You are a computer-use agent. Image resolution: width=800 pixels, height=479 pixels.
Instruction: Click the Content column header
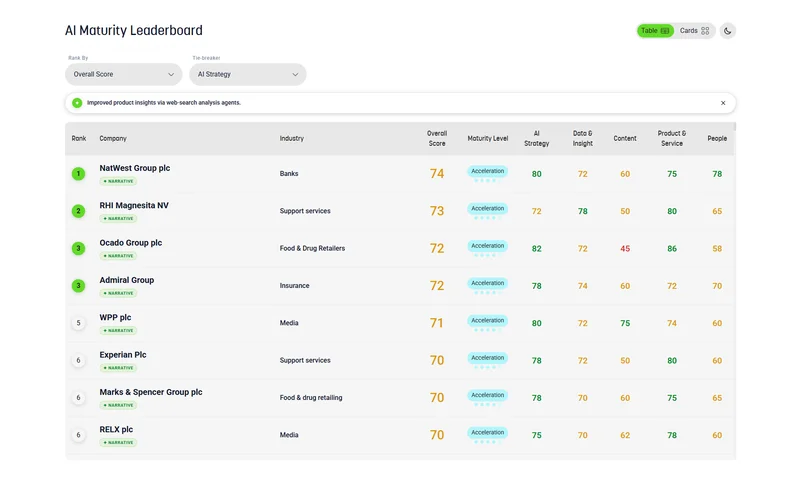point(624,138)
